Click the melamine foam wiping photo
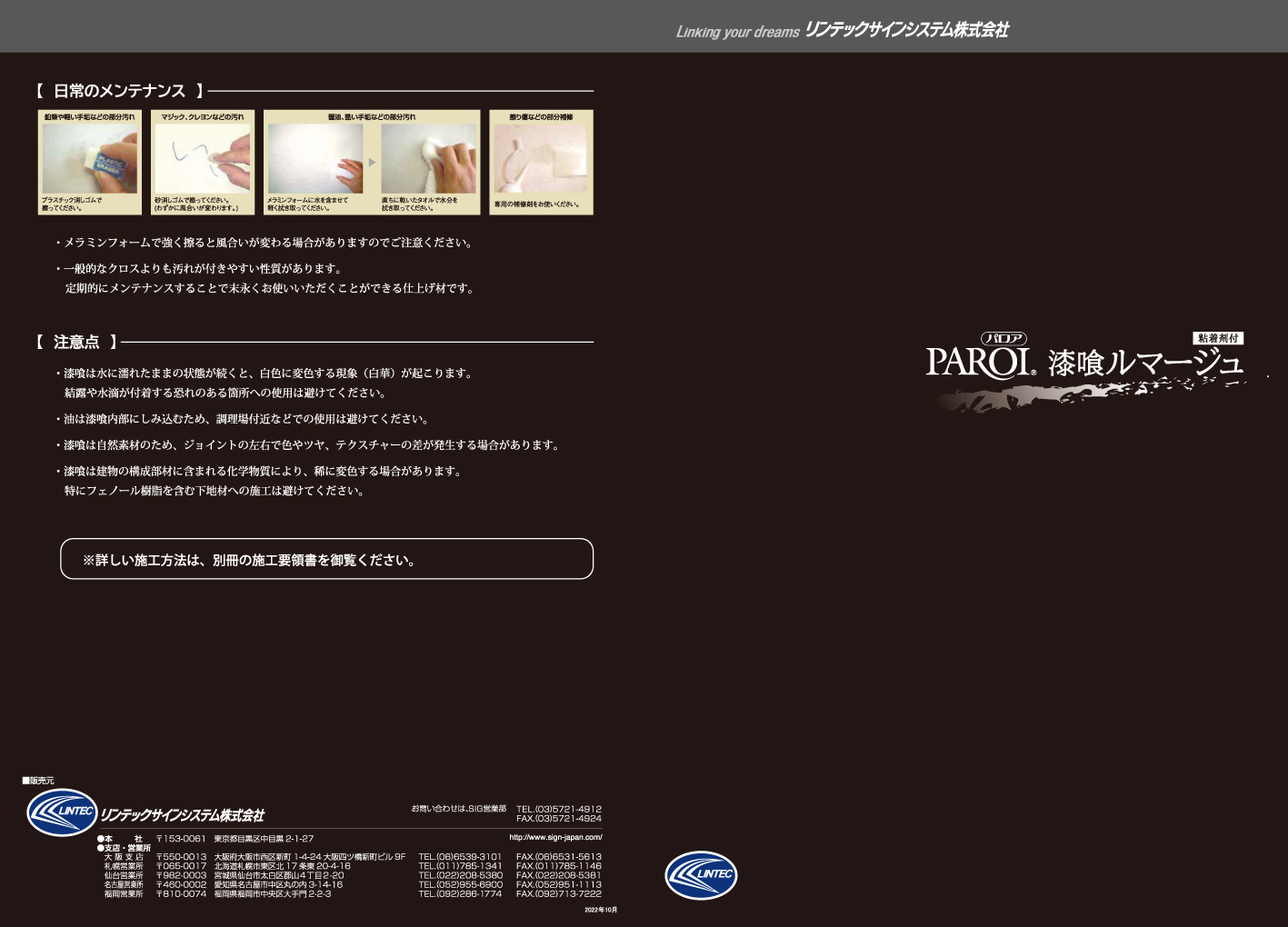The width and height of the screenshot is (1288, 927). click(315, 158)
